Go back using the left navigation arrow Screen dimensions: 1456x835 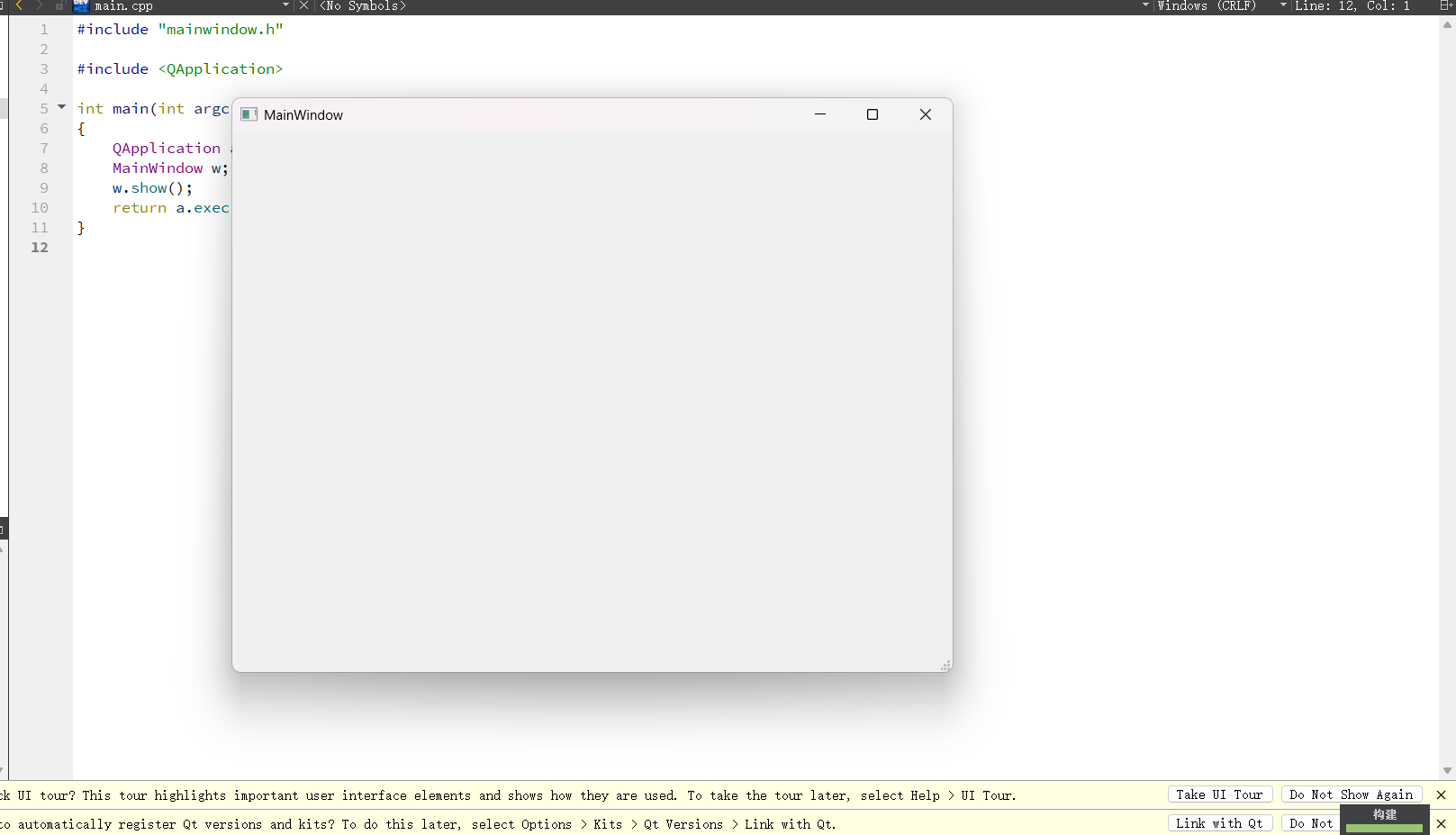pos(19,5)
